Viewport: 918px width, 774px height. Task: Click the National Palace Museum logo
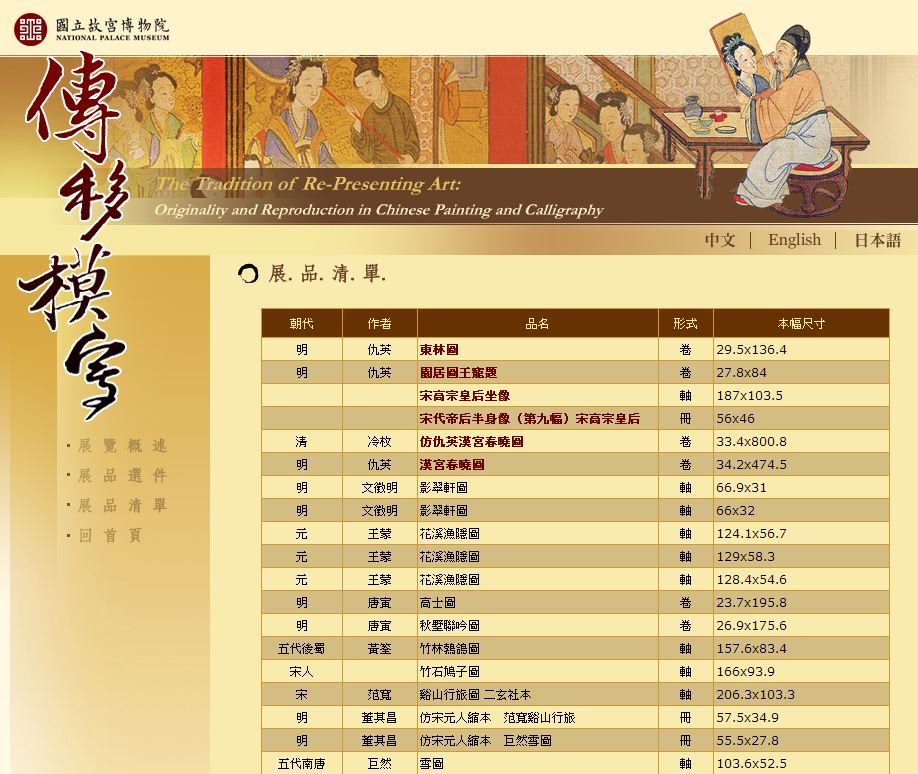click(x=92, y=28)
